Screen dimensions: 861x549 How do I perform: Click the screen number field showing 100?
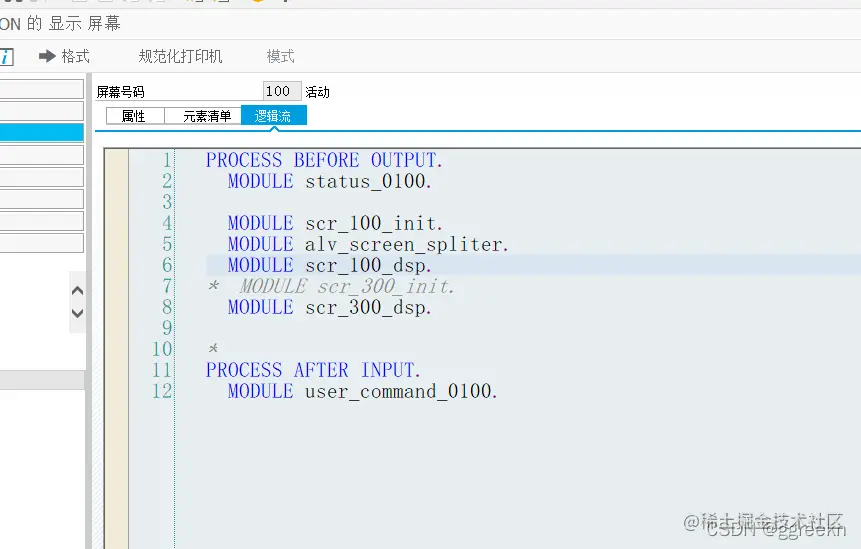pyautogui.click(x=282, y=91)
